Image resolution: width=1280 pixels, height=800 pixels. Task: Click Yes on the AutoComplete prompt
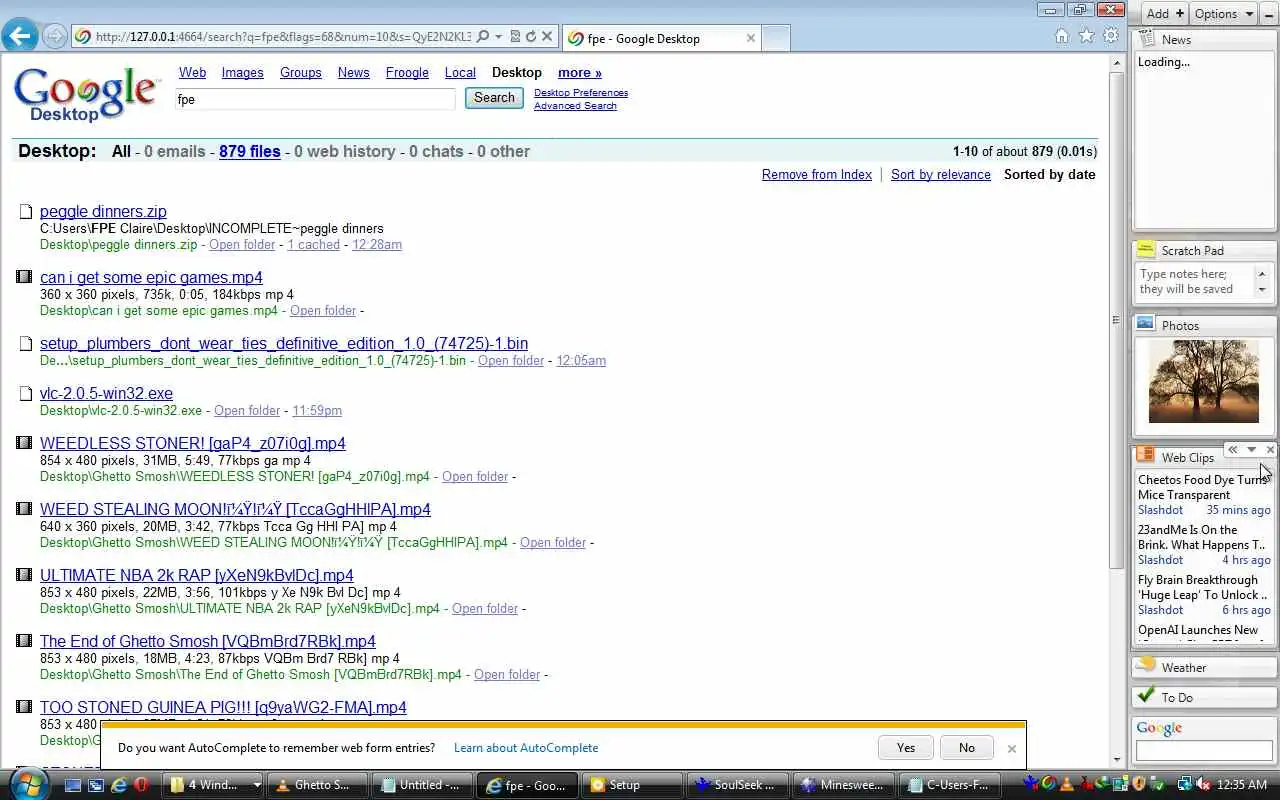pyautogui.click(x=906, y=747)
